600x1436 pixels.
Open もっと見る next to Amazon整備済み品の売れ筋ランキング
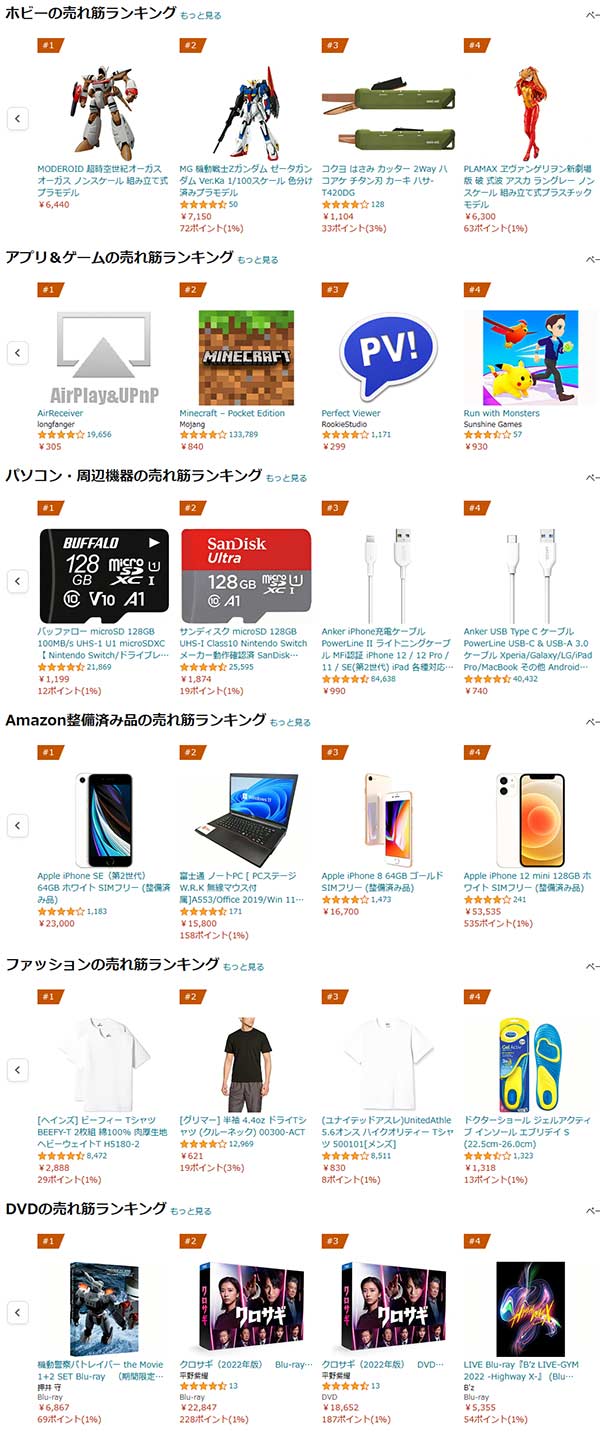click(290, 722)
